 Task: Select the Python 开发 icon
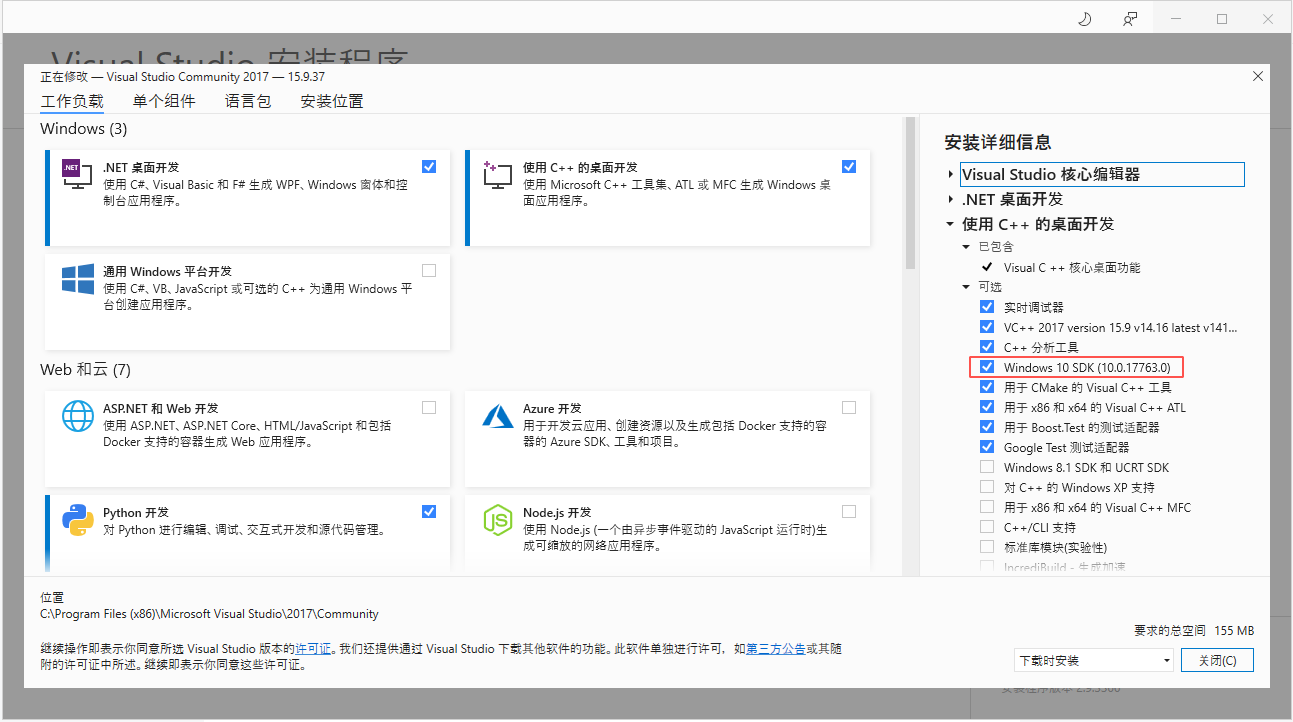[77, 520]
